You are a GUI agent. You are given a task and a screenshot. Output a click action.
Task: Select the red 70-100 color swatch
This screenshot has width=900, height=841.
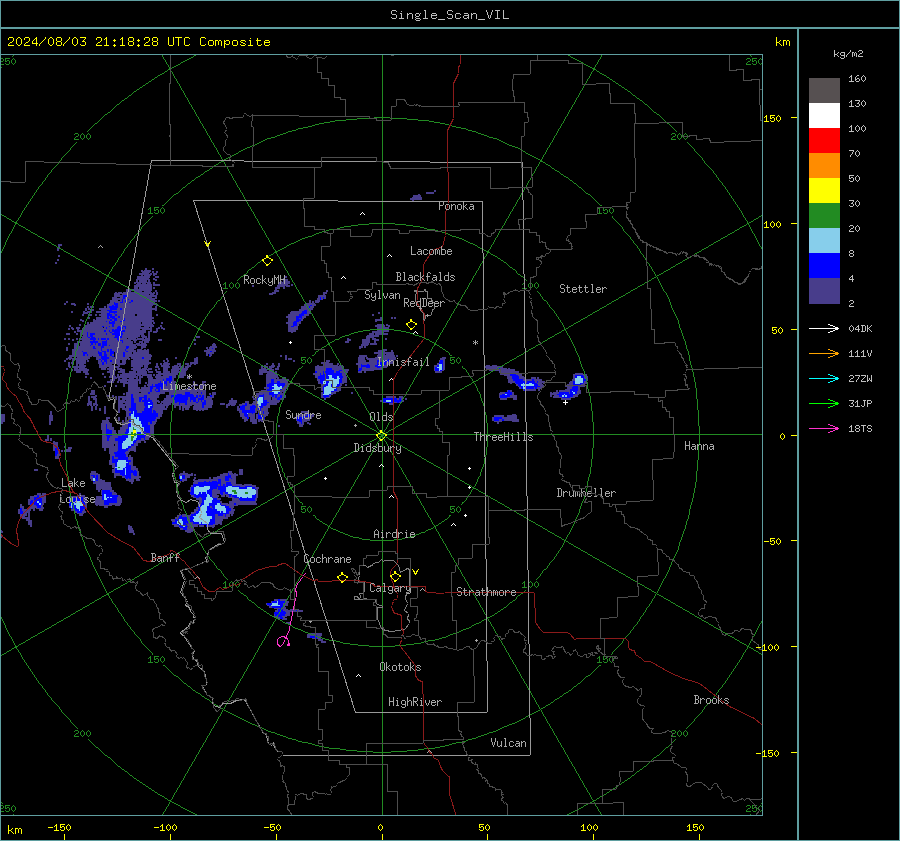point(824,141)
